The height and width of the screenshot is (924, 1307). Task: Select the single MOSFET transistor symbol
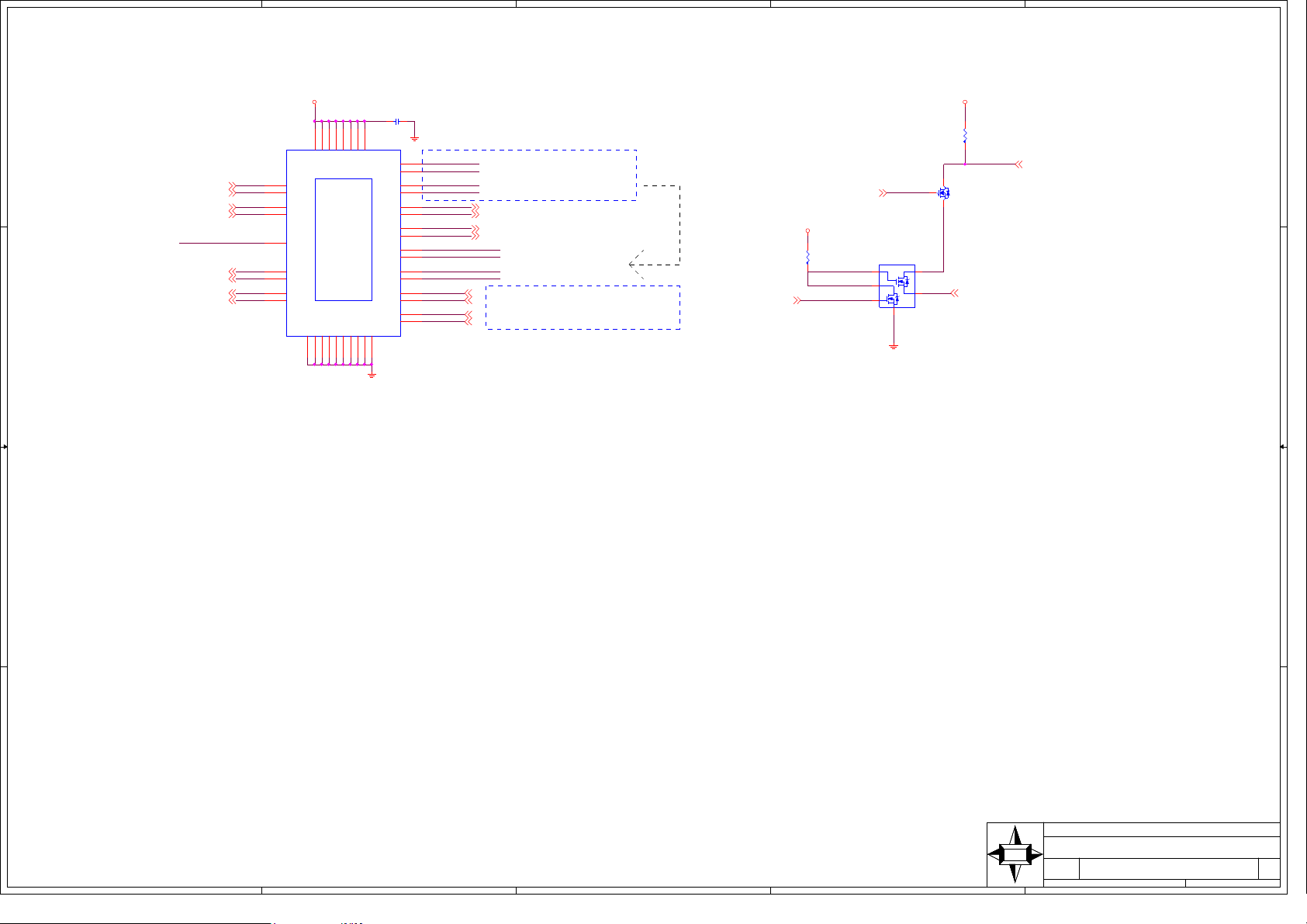point(944,193)
